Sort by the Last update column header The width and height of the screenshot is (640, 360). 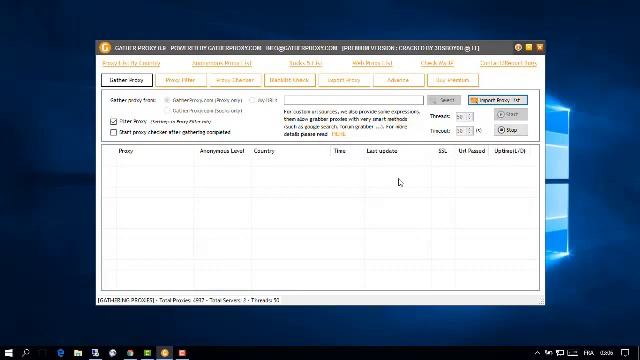click(x=382, y=151)
